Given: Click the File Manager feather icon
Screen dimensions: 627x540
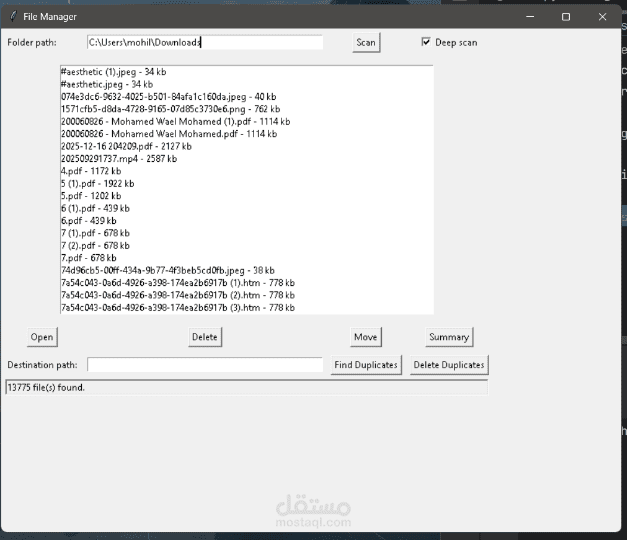Looking at the screenshot, I should point(13,16).
